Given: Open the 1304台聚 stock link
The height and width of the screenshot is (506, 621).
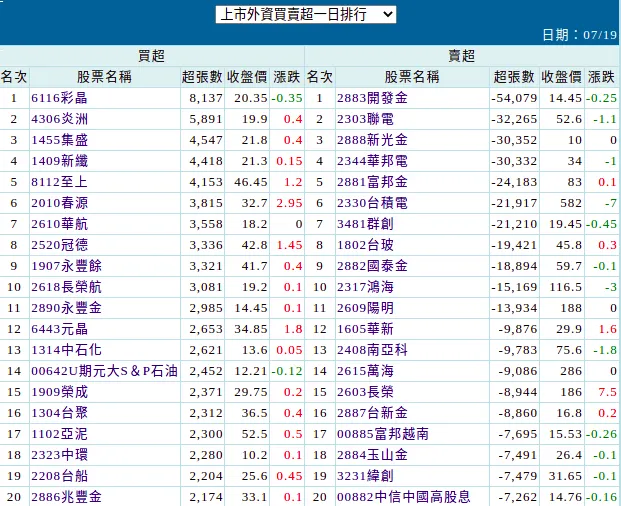Looking at the screenshot, I should point(59,413).
